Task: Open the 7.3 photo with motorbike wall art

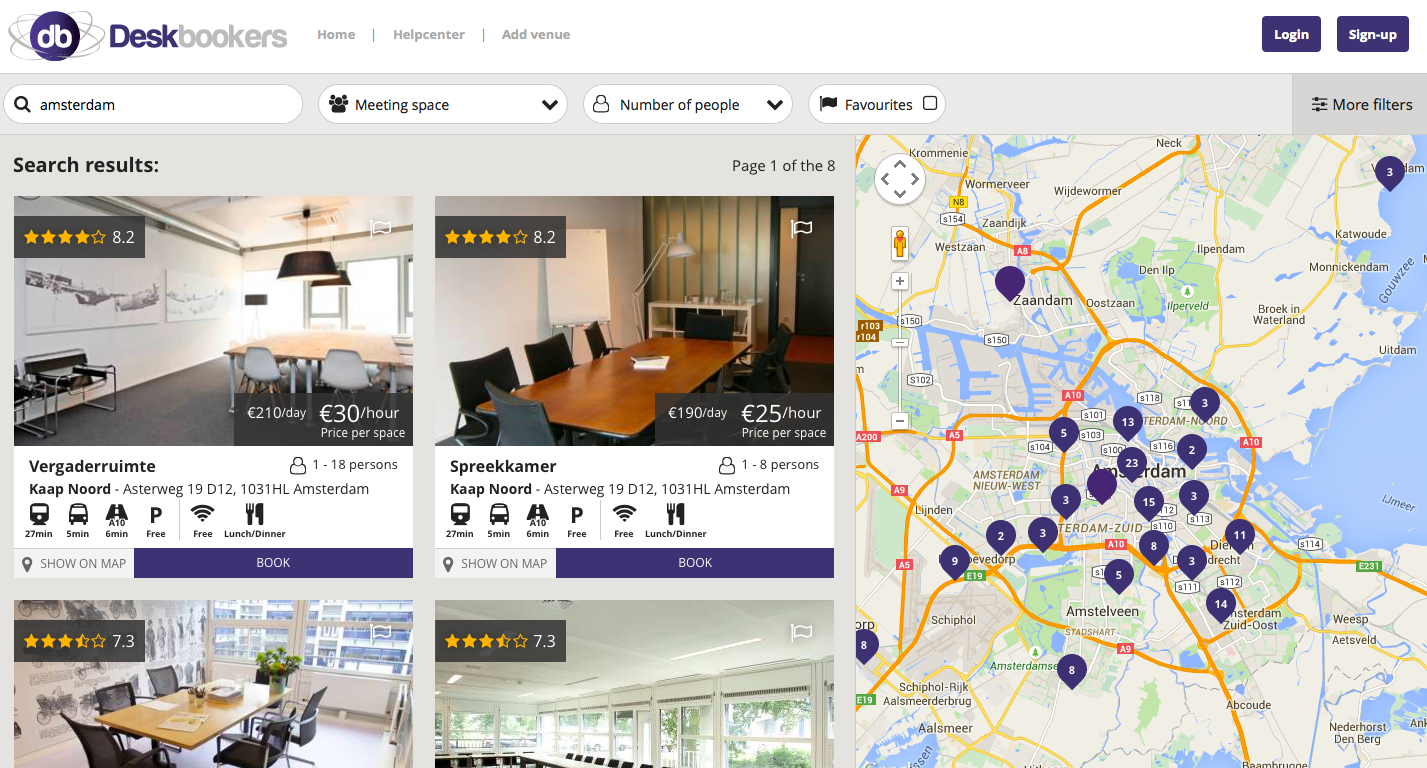Action: click(x=213, y=684)
